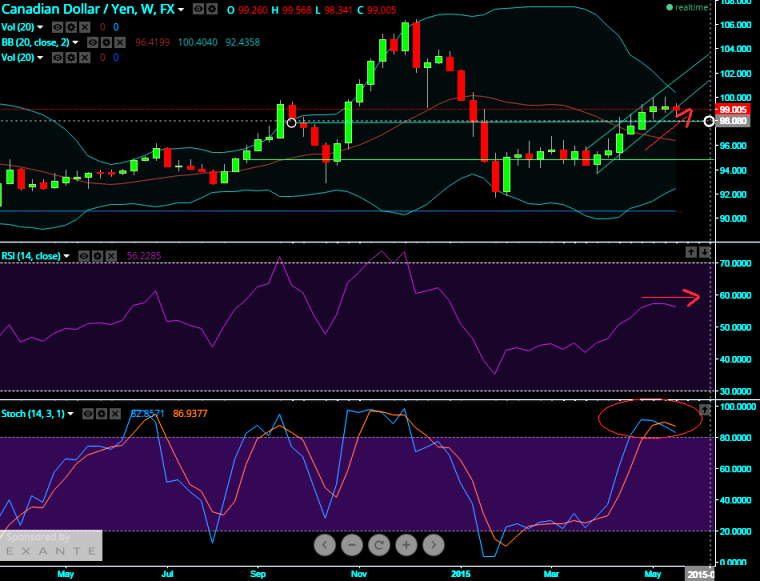
Task: Toggle Stoch indicator visibility eye icon
Action: click(90, 411)
